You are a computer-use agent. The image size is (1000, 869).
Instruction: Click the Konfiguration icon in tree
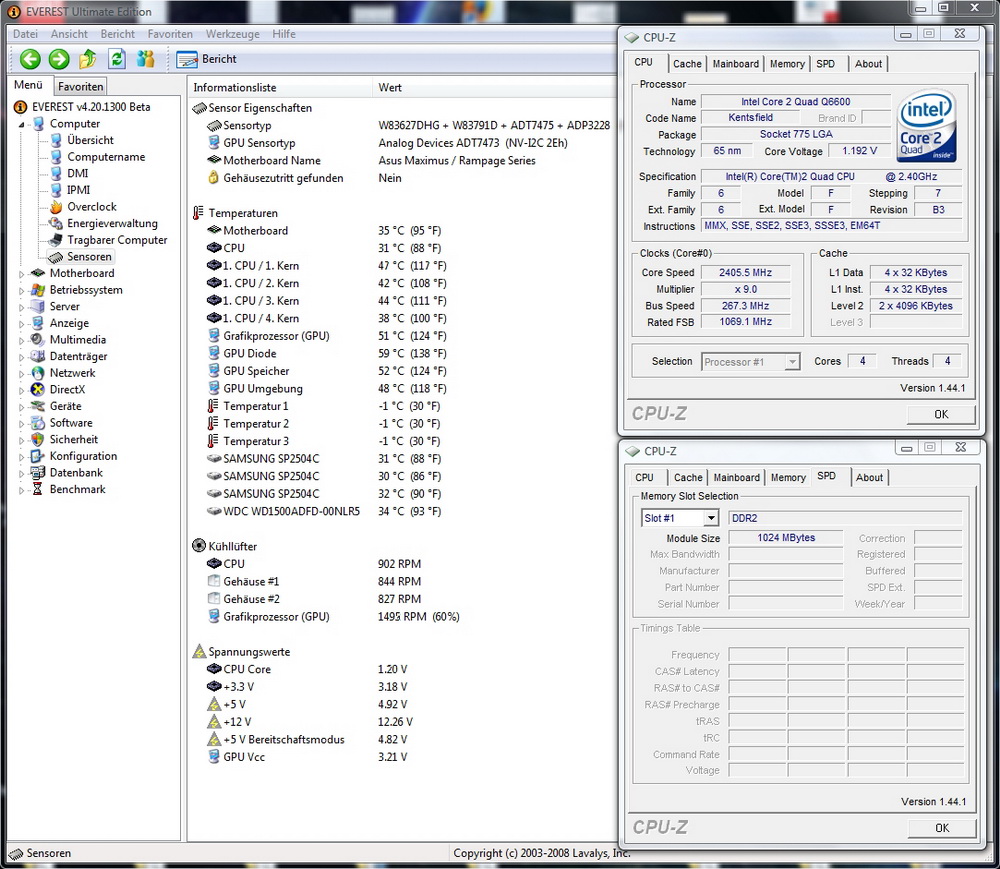pyautogui.click(x=38, y=456)
